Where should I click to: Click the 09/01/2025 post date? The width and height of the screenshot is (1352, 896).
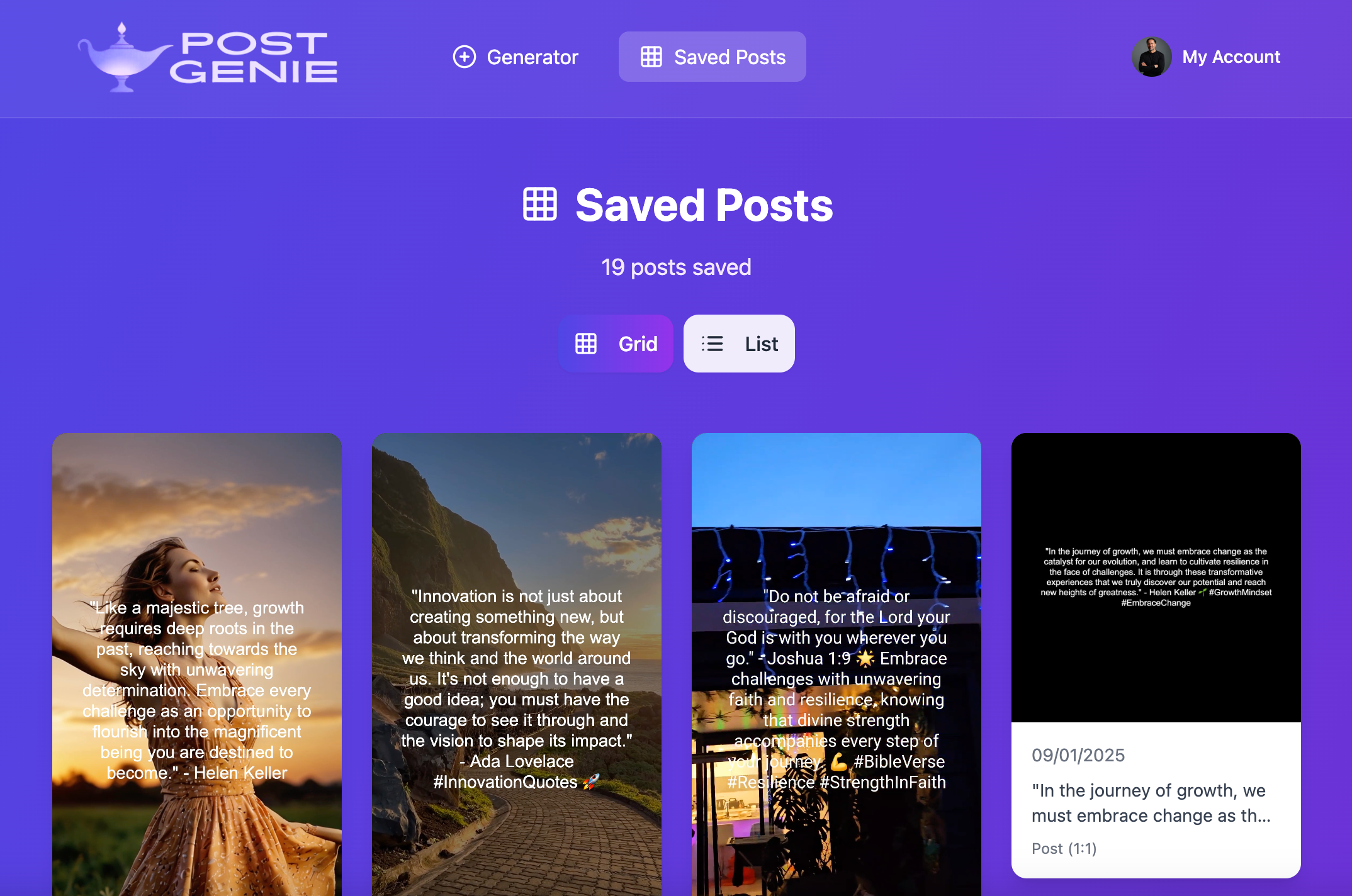tap(1078, 755)
